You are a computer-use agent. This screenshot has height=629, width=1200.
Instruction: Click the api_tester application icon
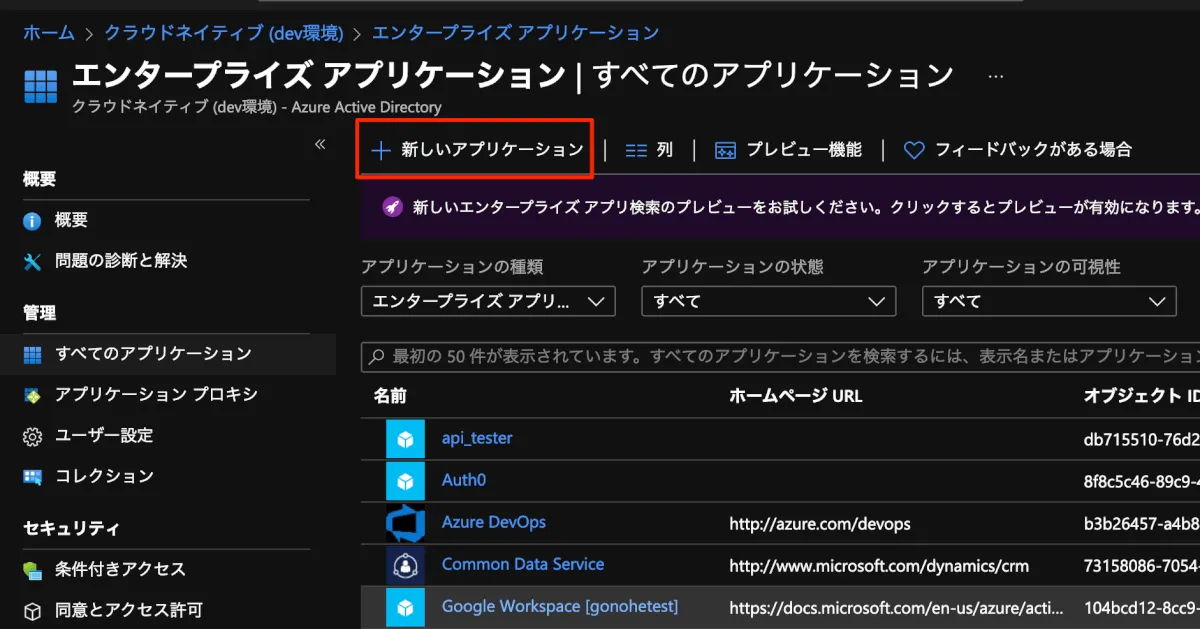pyautogui.click(x=406, y=439)
